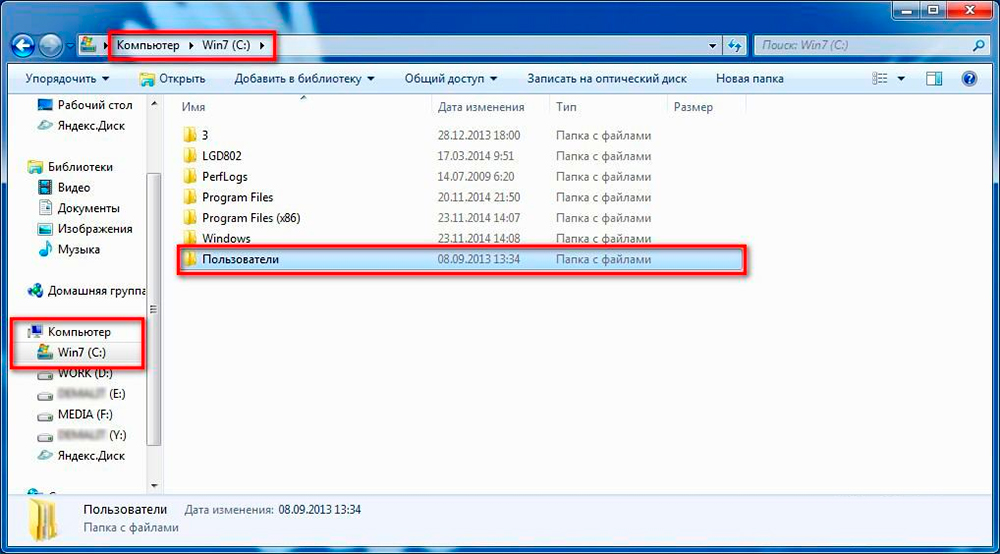Screen dimensions: 1000x554
Task: Sort by the Дата изменения column header
Action: (x=481, y=107)
